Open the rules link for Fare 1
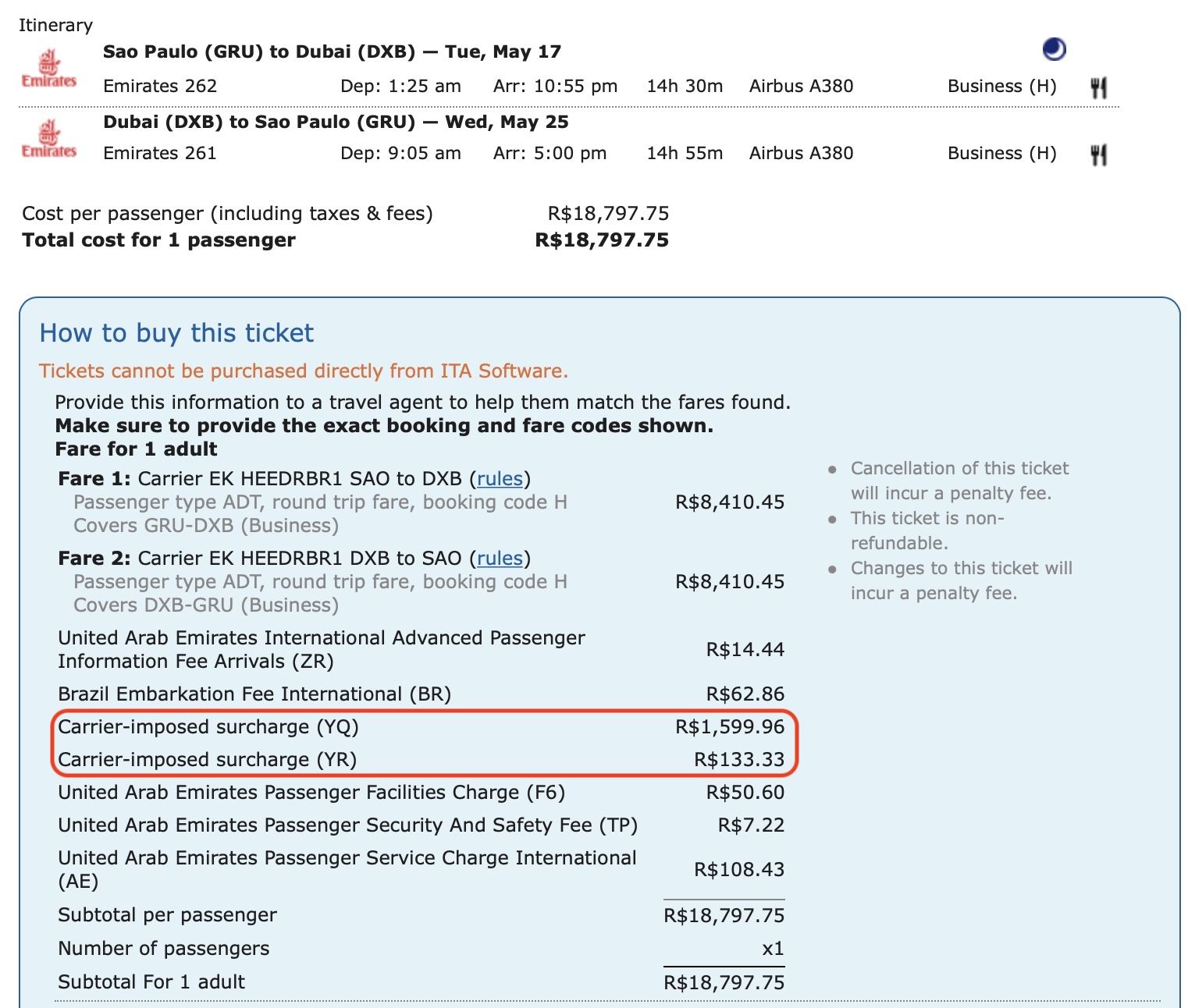This screenshot has width=1188, height=1008. tap(500, 478)
